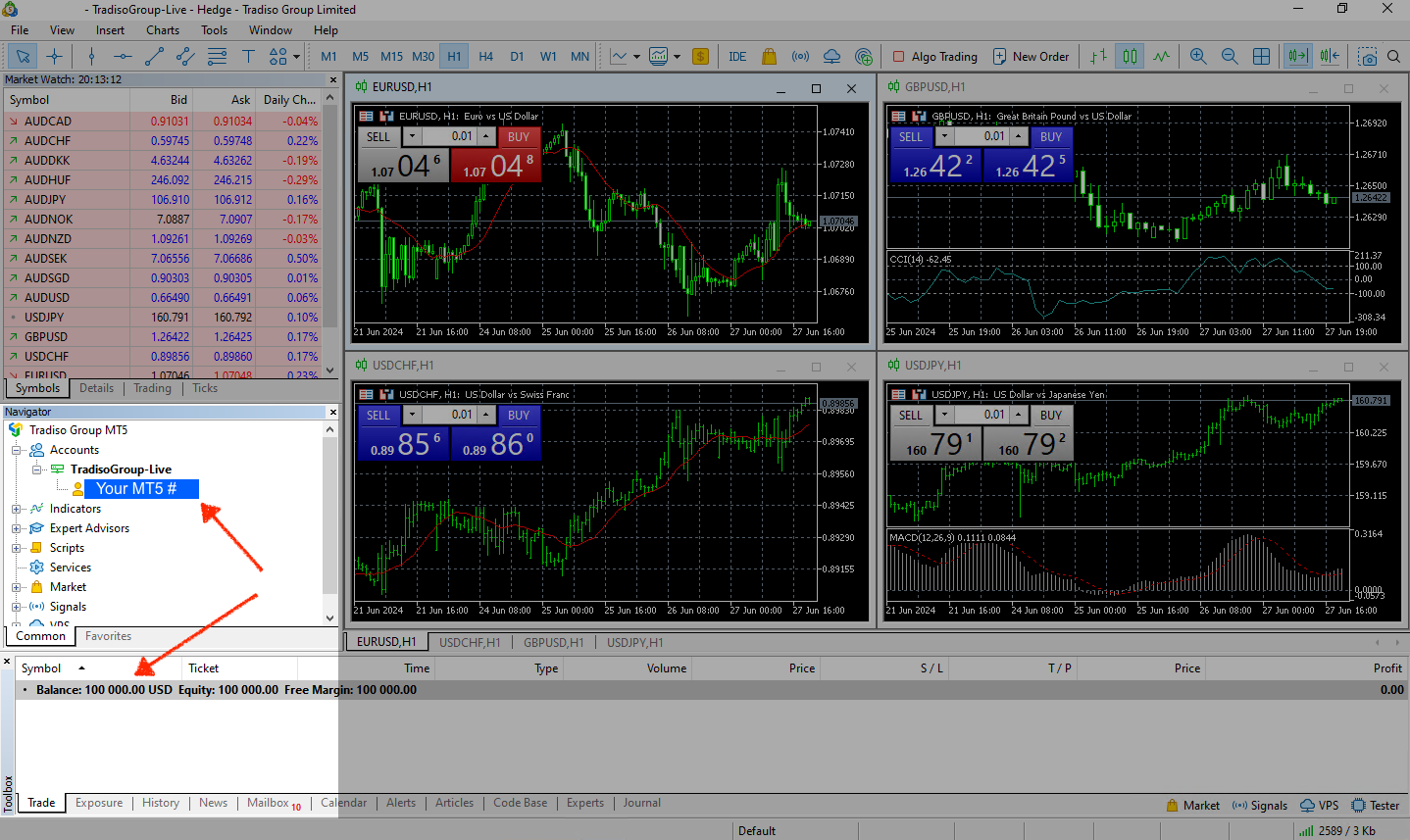The width and height of the screenshot is (1410, 840).
Task: Take a chart screenshot
Action: coord(1367,56)
